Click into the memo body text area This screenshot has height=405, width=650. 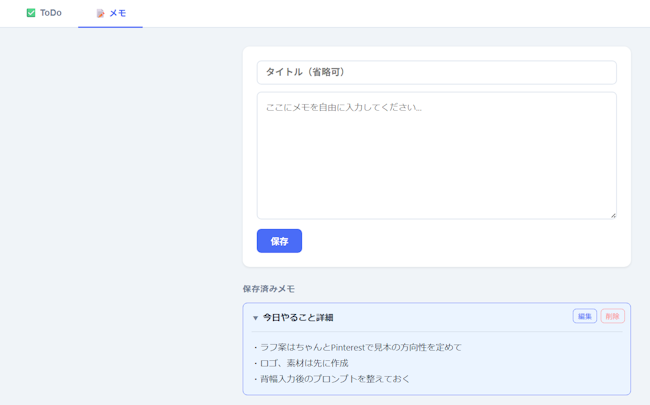[437, 155]
